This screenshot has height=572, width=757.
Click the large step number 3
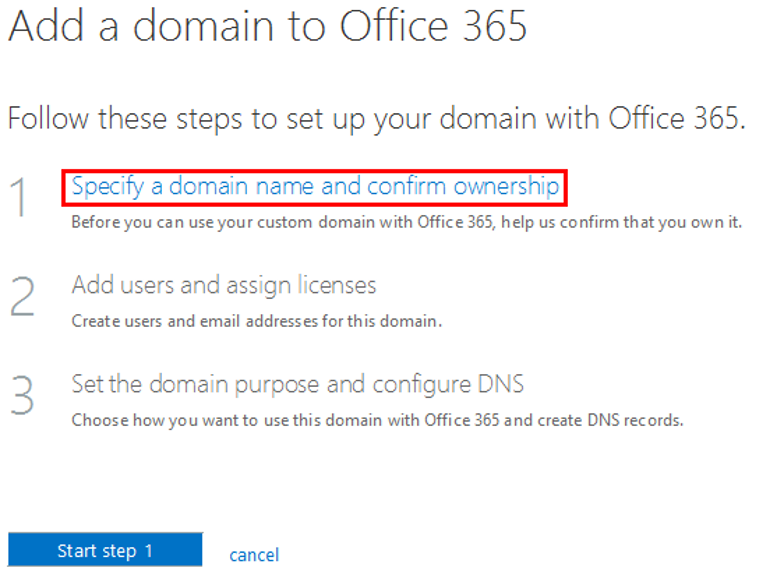(22, 396)
